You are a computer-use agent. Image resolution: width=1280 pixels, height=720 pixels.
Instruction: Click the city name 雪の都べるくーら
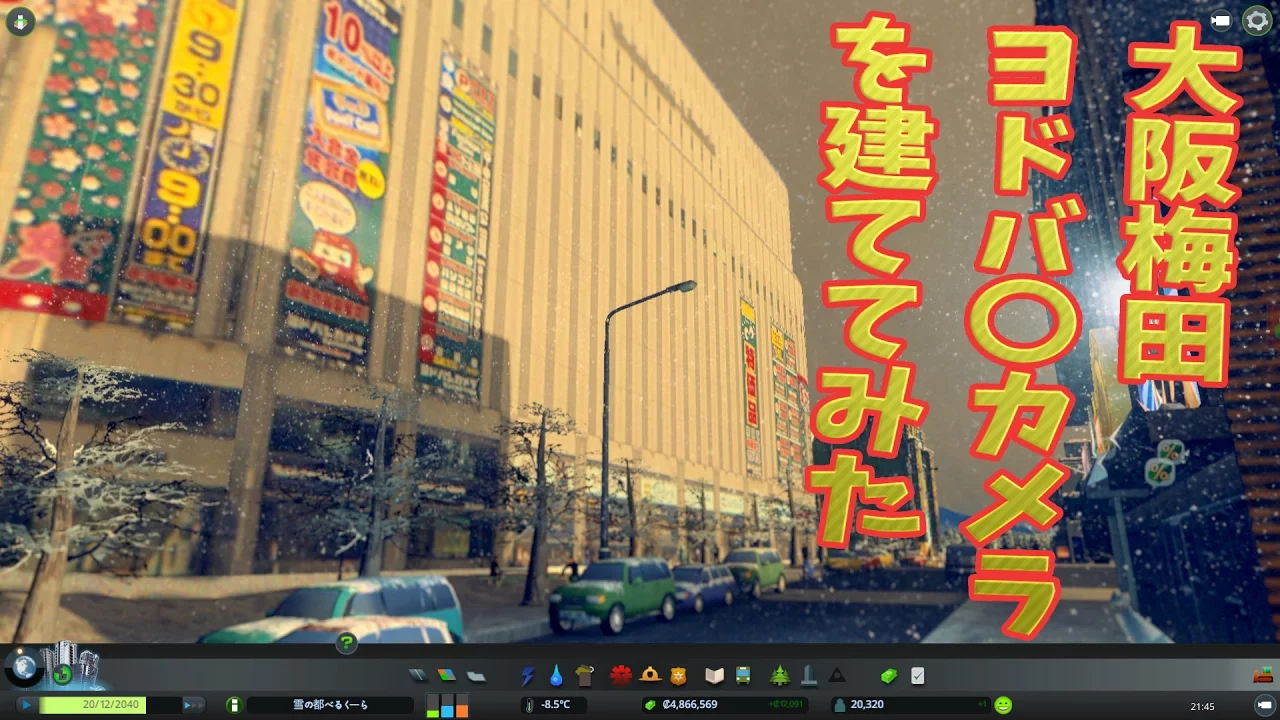[330, 705]
